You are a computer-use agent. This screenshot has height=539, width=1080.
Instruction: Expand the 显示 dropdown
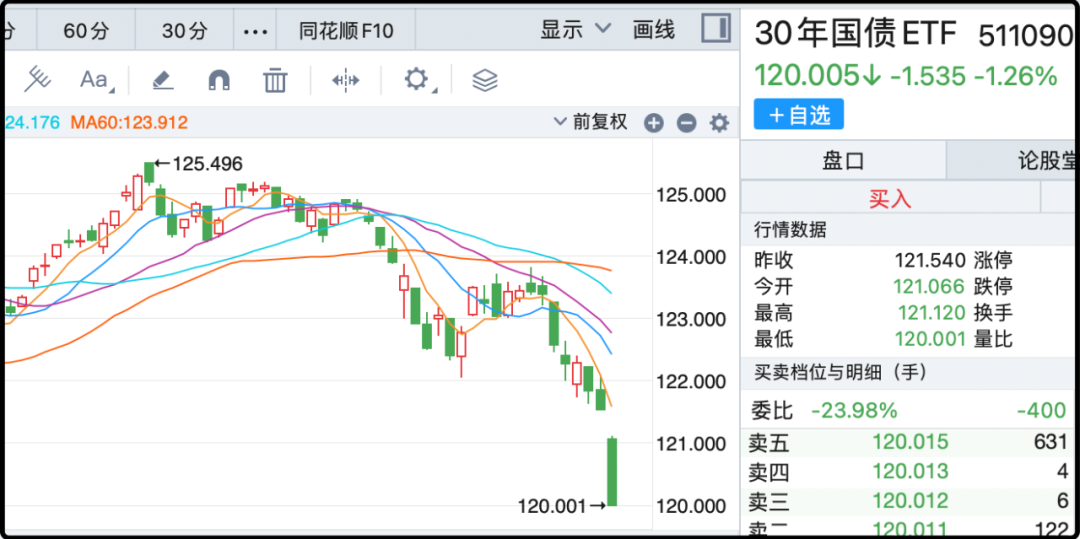coord(575,29)
